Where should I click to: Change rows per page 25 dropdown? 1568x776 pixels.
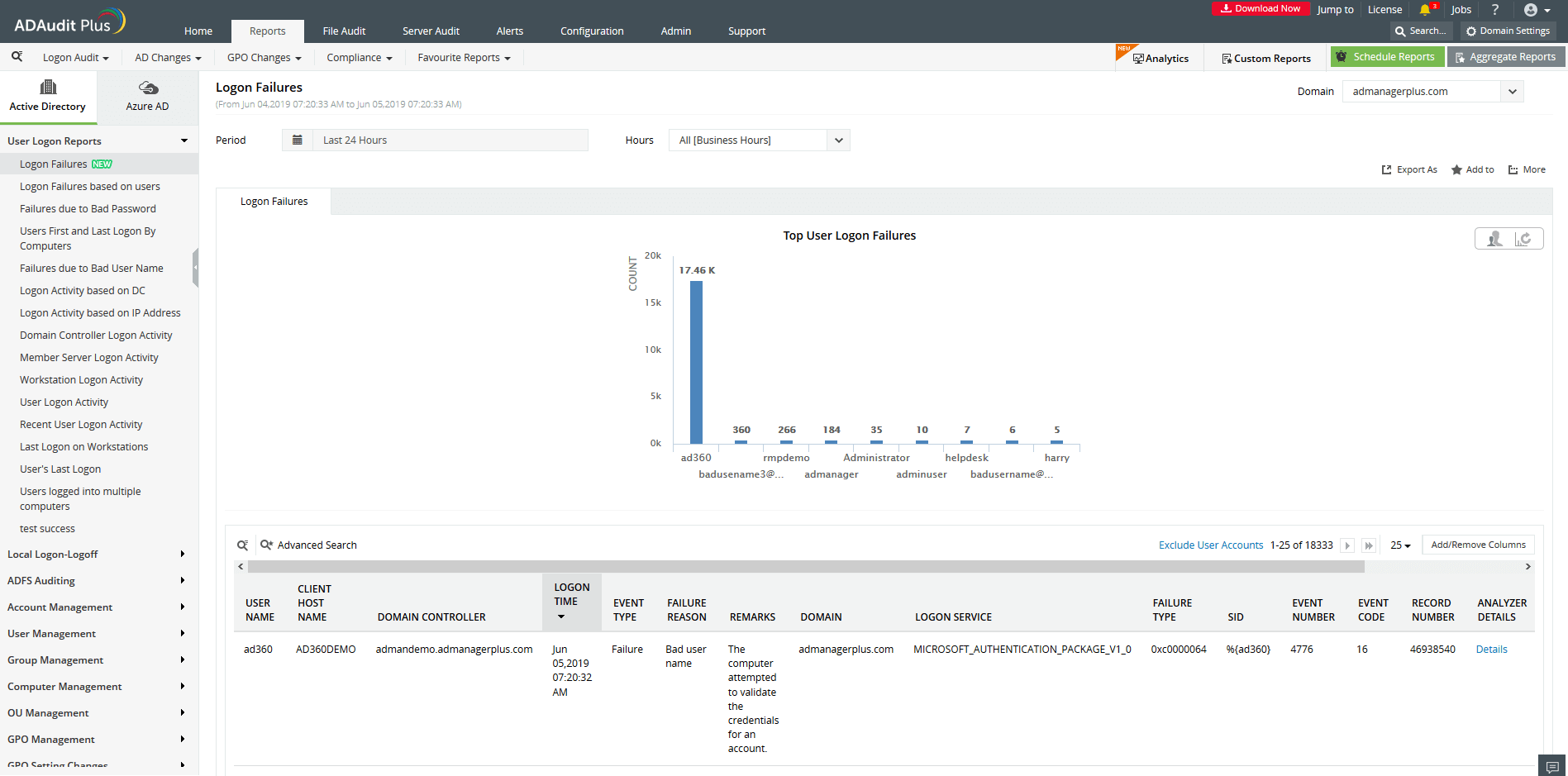pyautogui.click(x=1400, y=545)
